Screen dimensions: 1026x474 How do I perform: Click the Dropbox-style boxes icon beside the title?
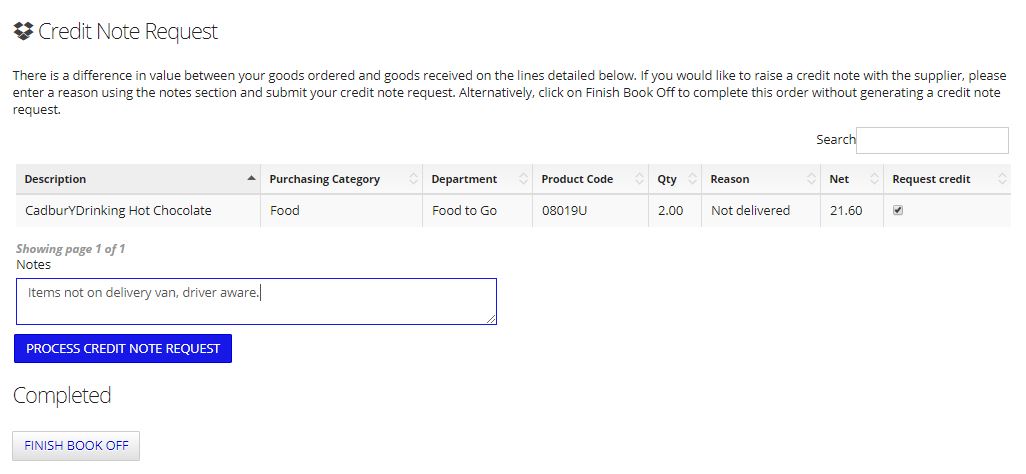pyautogui.click(x=24, y=31)
